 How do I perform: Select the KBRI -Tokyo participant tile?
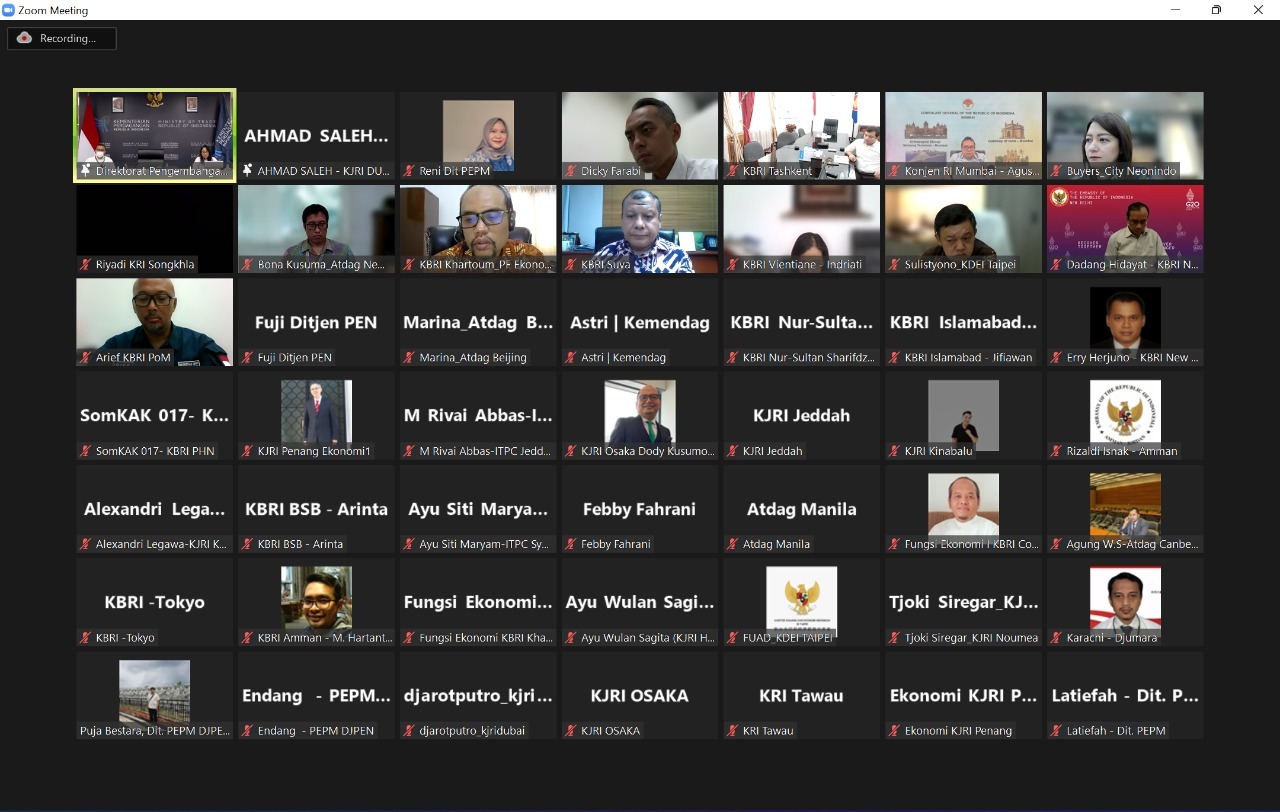click(155, 602)
